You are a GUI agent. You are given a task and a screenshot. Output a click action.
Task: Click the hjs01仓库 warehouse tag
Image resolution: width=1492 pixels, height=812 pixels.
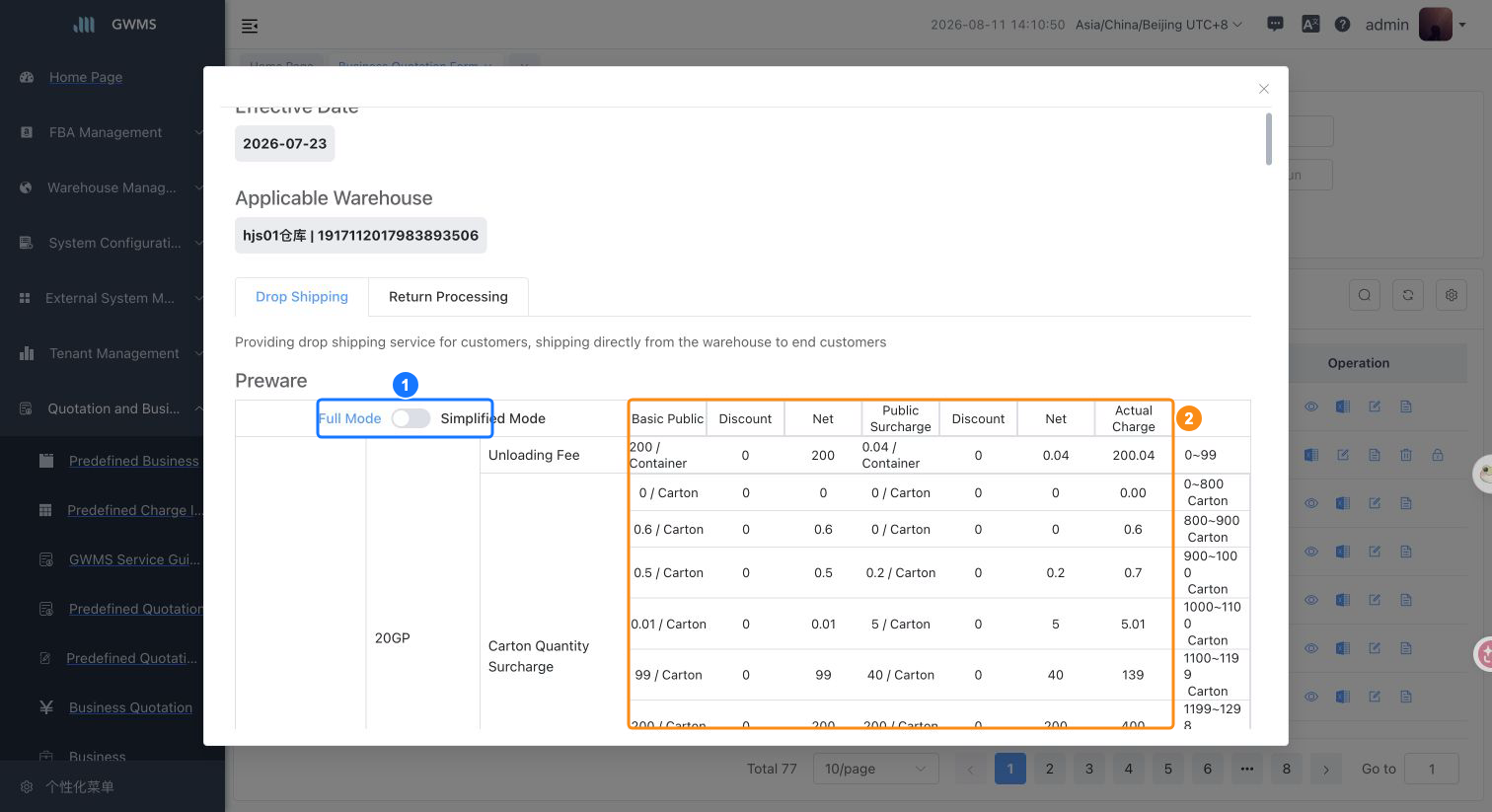point(360,236)
